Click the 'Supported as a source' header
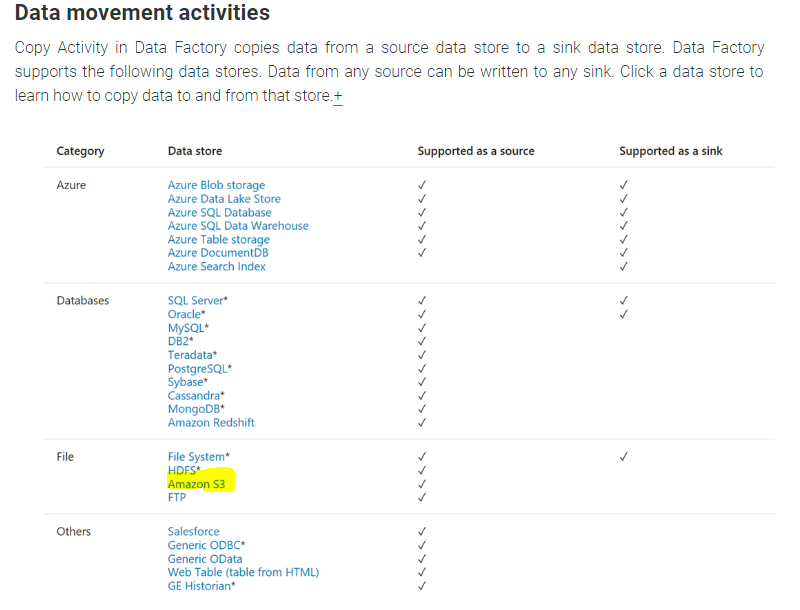 476,151
